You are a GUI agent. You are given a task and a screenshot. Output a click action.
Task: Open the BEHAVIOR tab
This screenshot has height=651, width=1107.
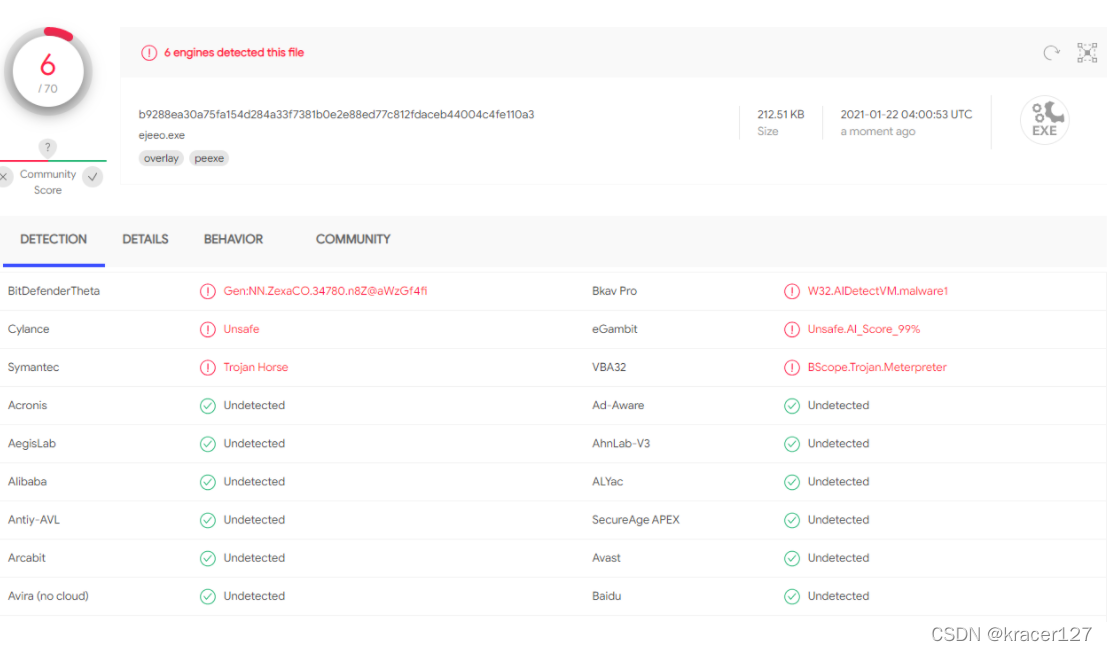point(233,239)
